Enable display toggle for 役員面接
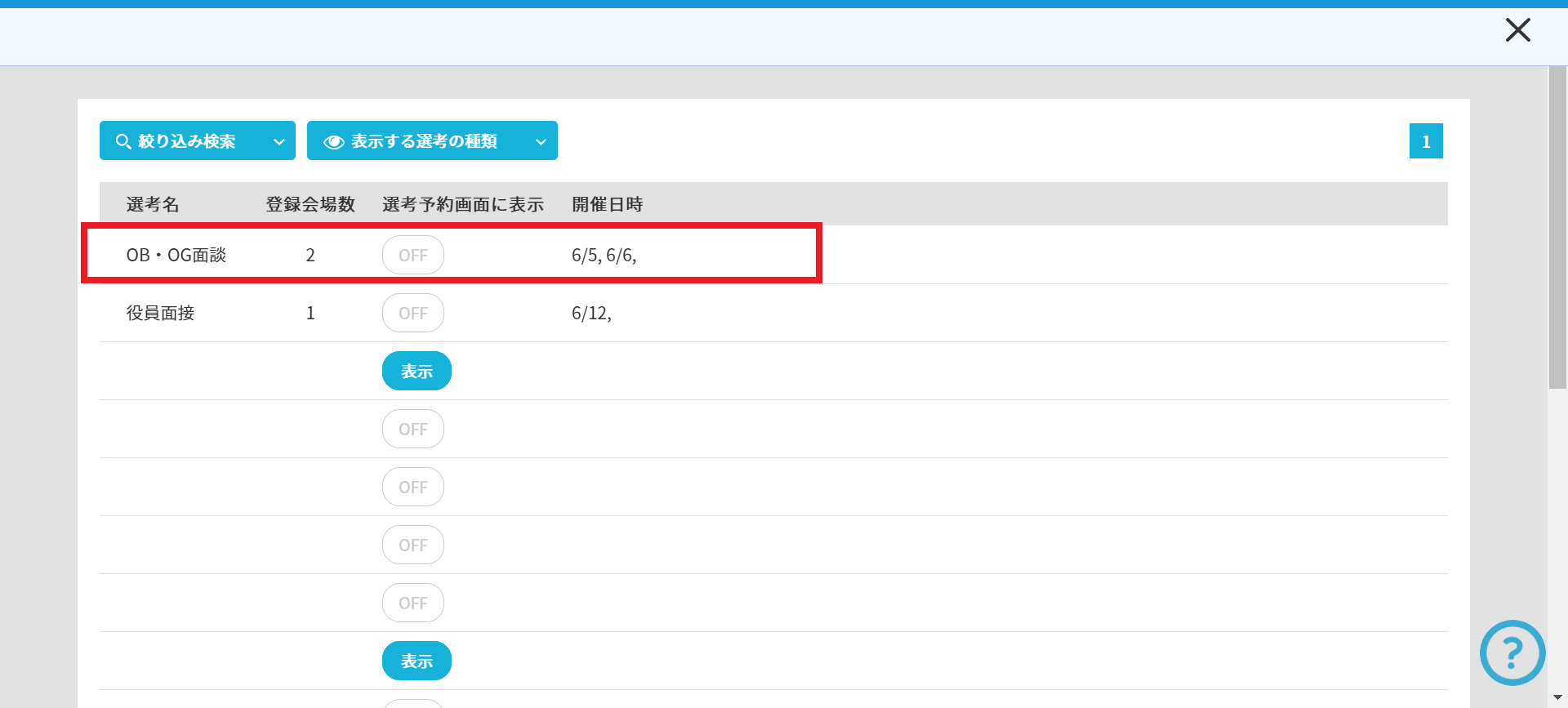Viewport: 1568px width, 708px height. click(413, 313)
